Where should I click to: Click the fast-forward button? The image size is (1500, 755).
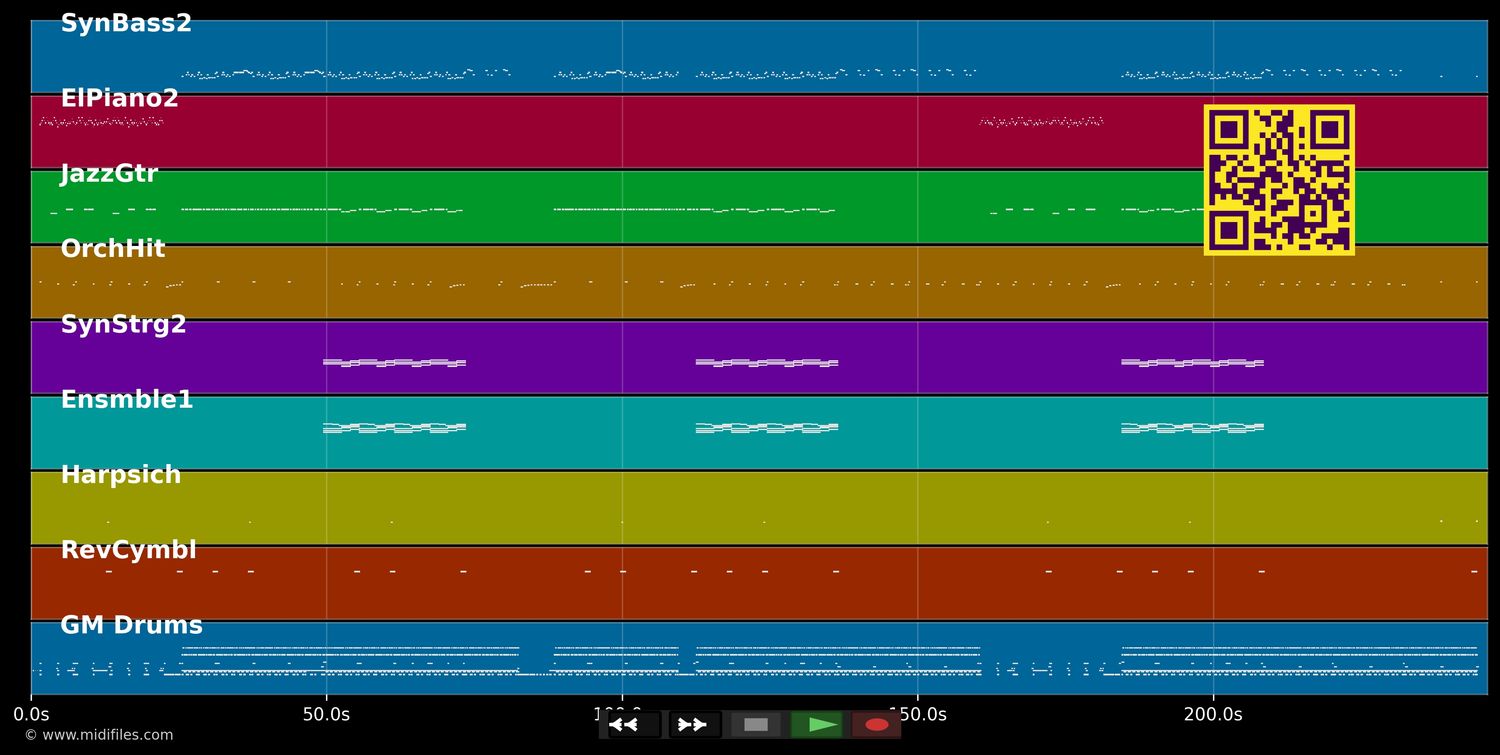(694, 725)
